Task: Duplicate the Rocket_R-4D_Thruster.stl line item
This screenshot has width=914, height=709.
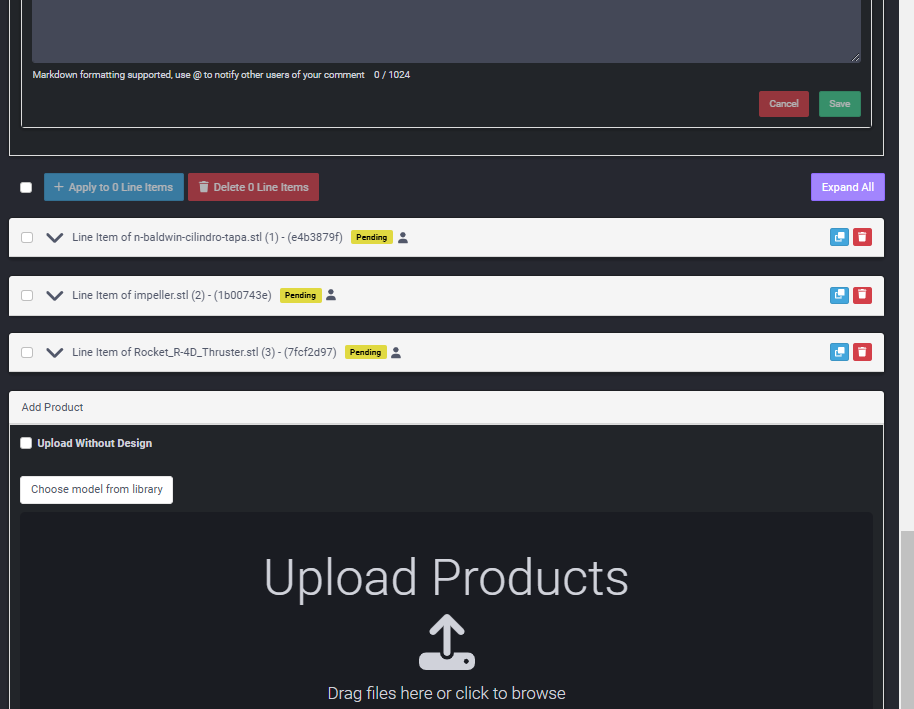Action: pos(840,352)
